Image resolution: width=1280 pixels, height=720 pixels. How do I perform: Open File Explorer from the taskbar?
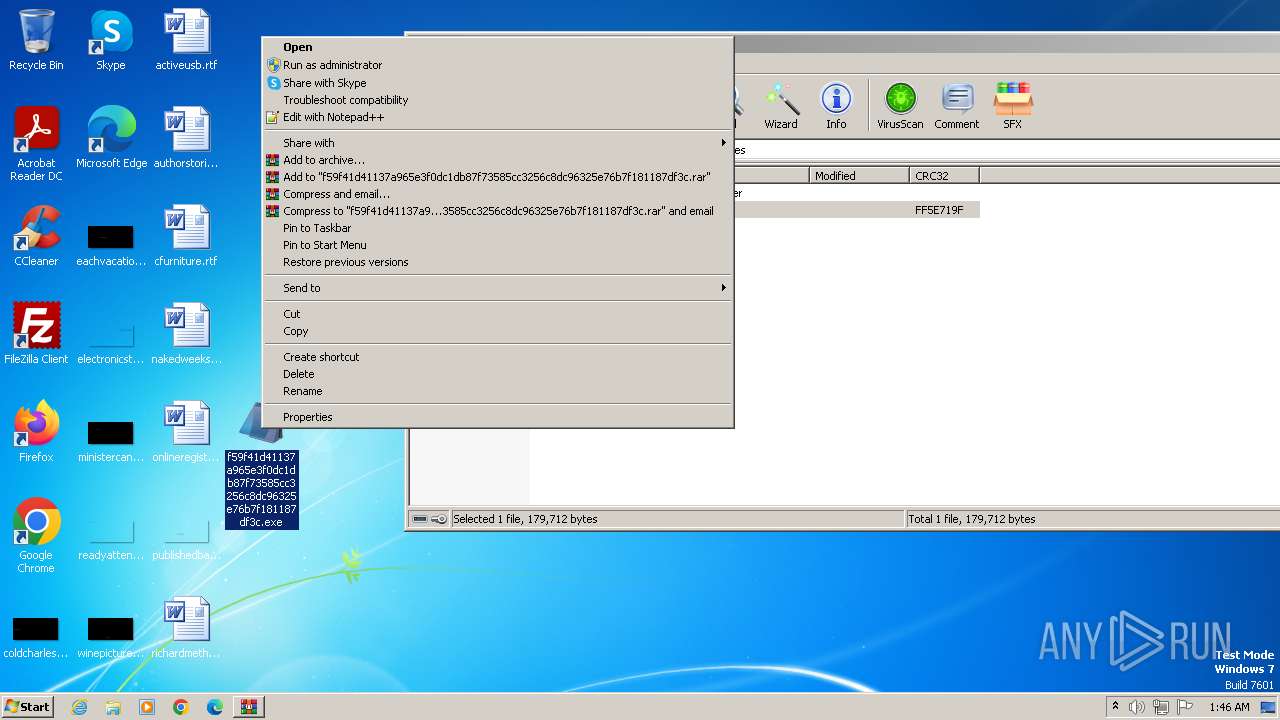pyautogui.click(x=113, y=707)
